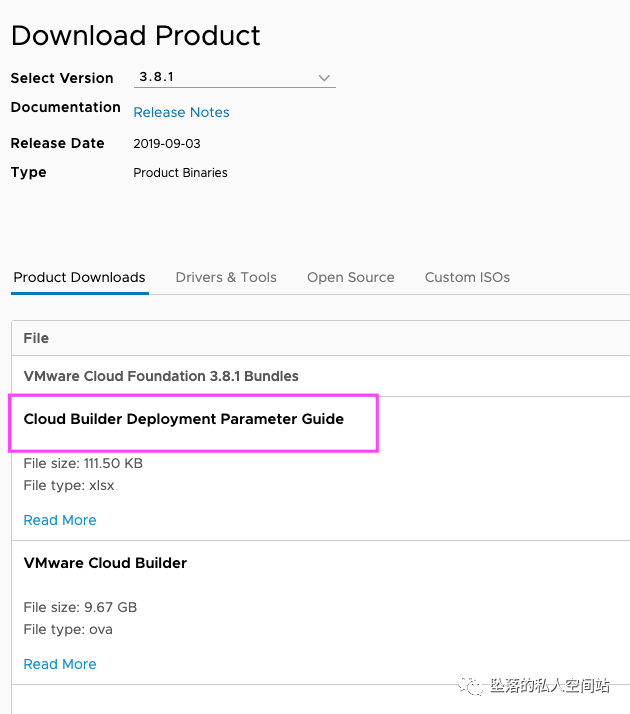Open the Custom ISOs tab
630x714 pixels.
coord(467,277)
